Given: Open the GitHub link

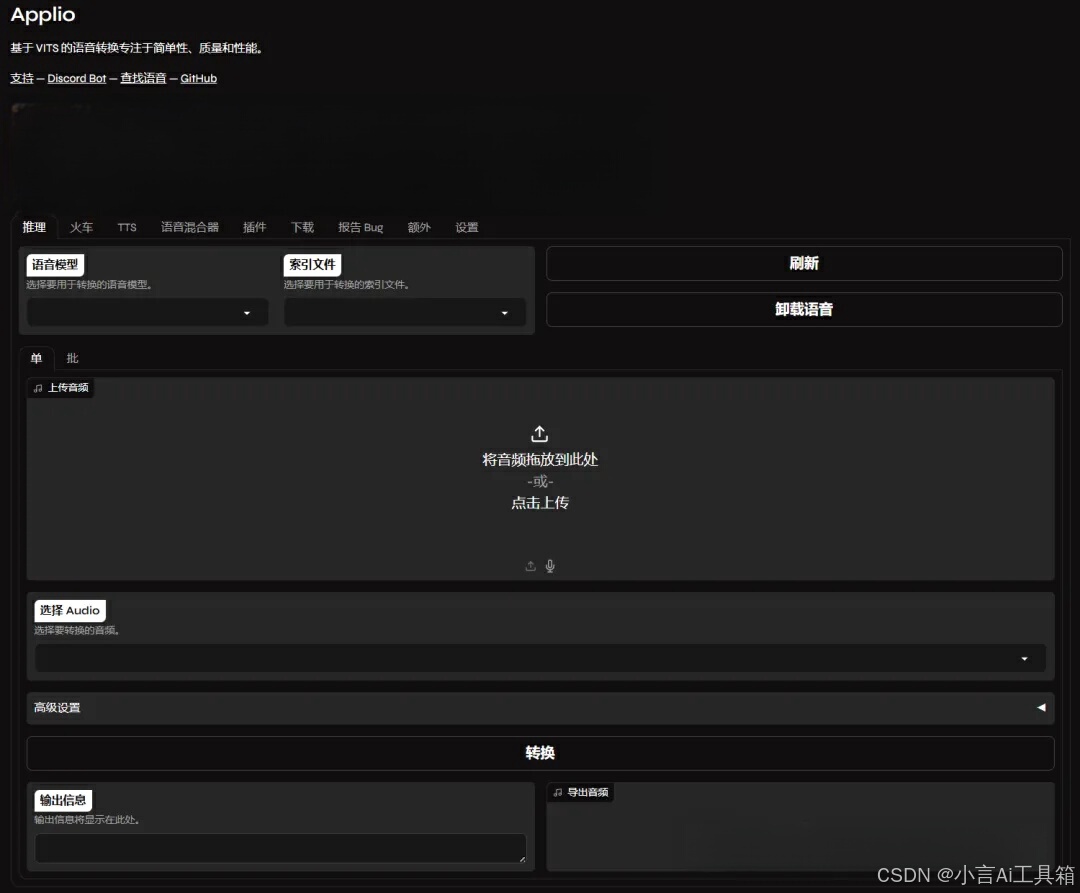Looking at the screenshot, I should (198, 78).
